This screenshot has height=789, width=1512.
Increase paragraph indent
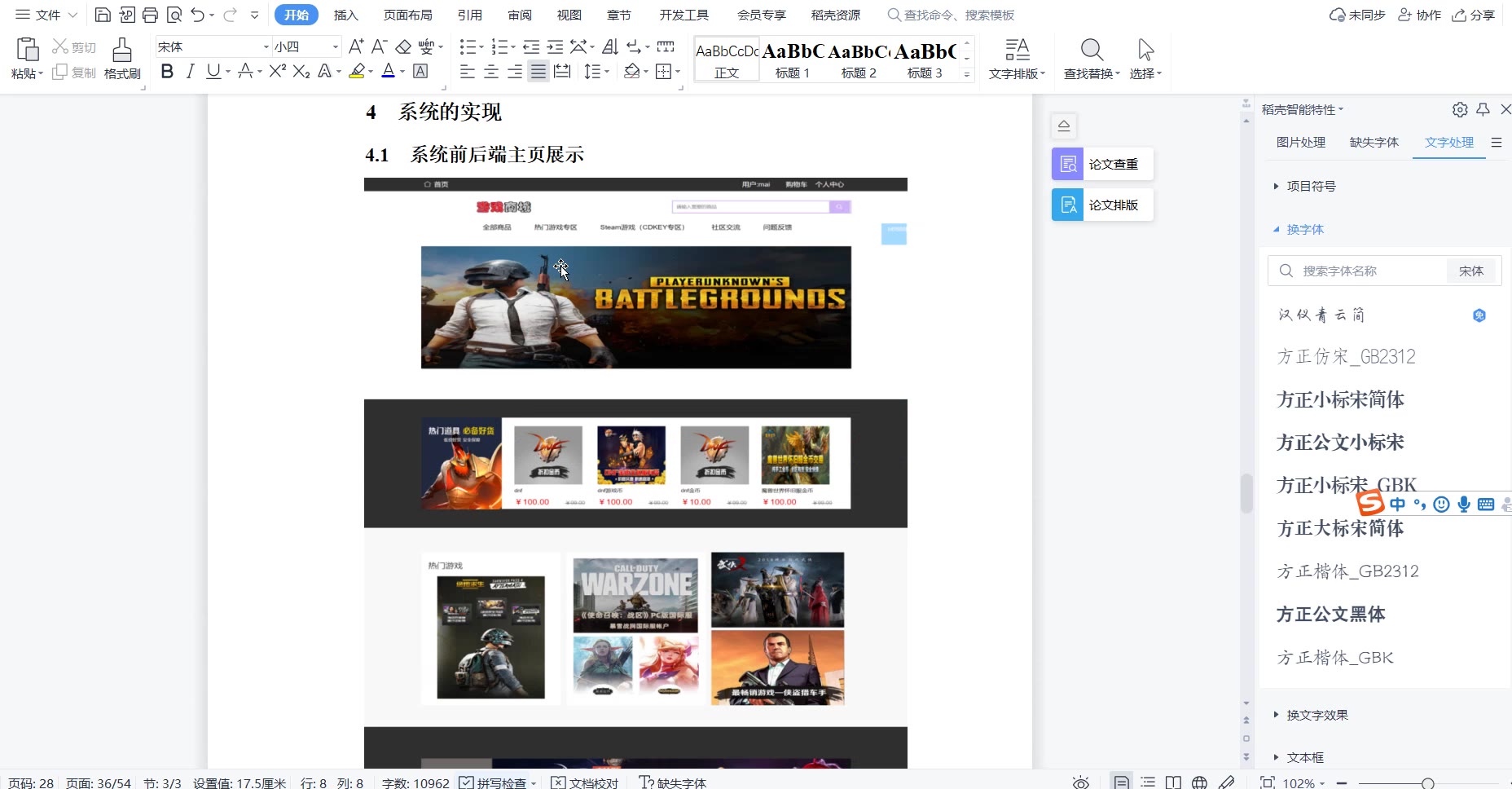[555, 46]
